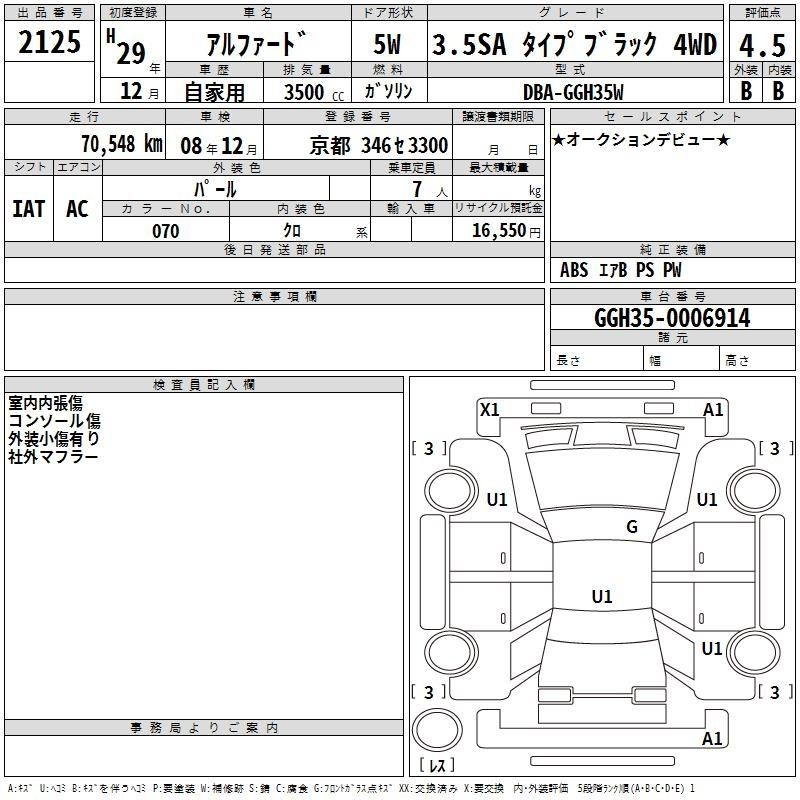Click the seating capacity 7 人
This screenshot has height=800, width=800.
pos(430,190)
